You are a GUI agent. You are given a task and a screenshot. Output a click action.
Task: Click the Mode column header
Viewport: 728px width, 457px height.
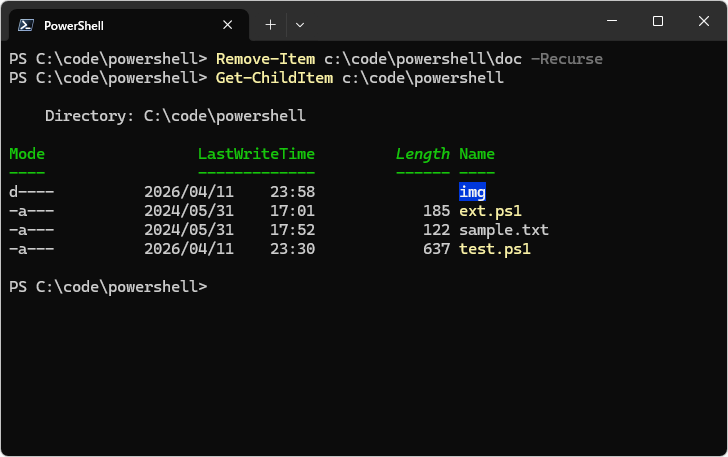pos(27,154)
